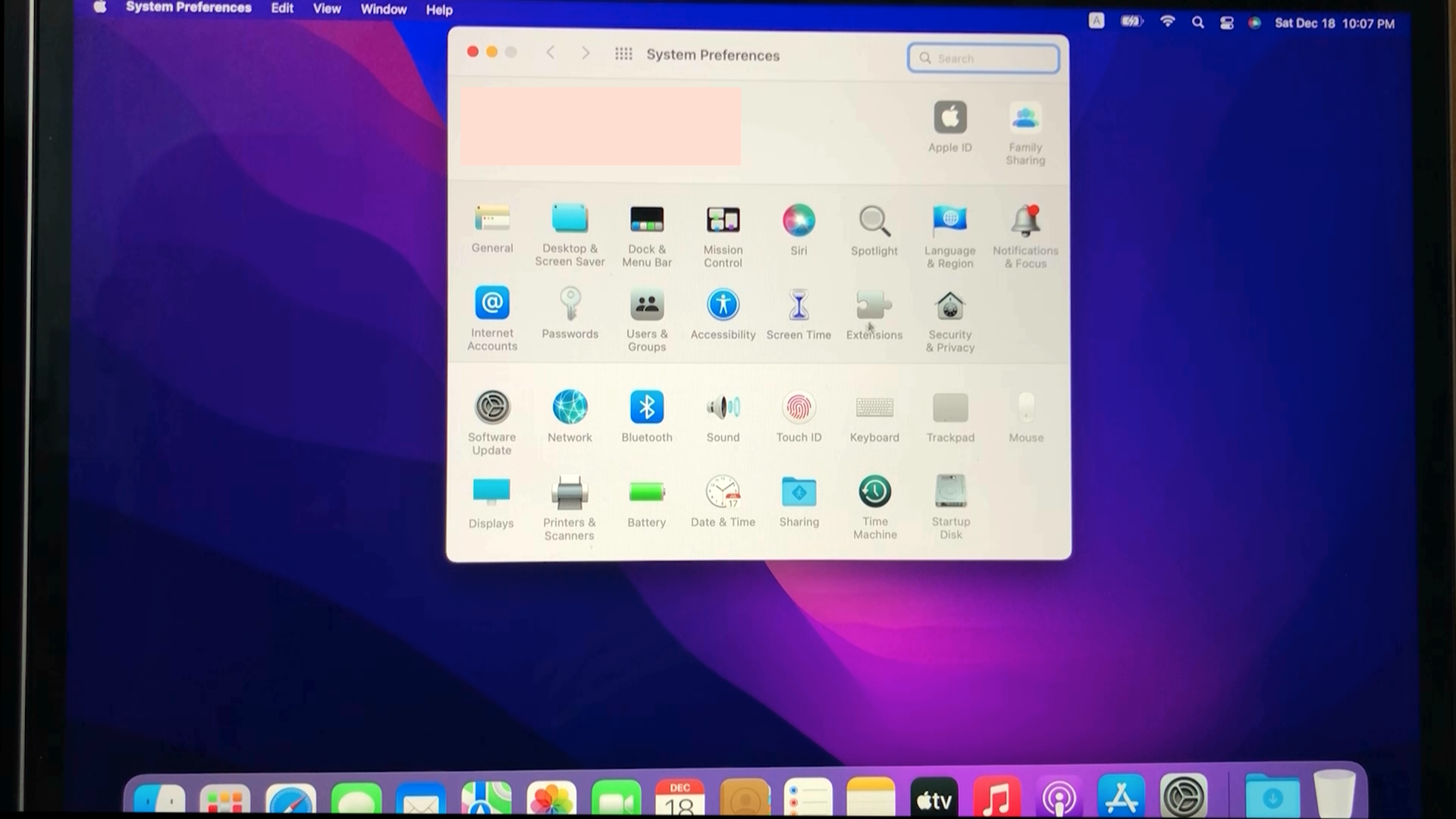This screenshot has width=1456, height=819.
Task: Open Dock & Menu Bar settings
Action: click(x=646, y=221)
